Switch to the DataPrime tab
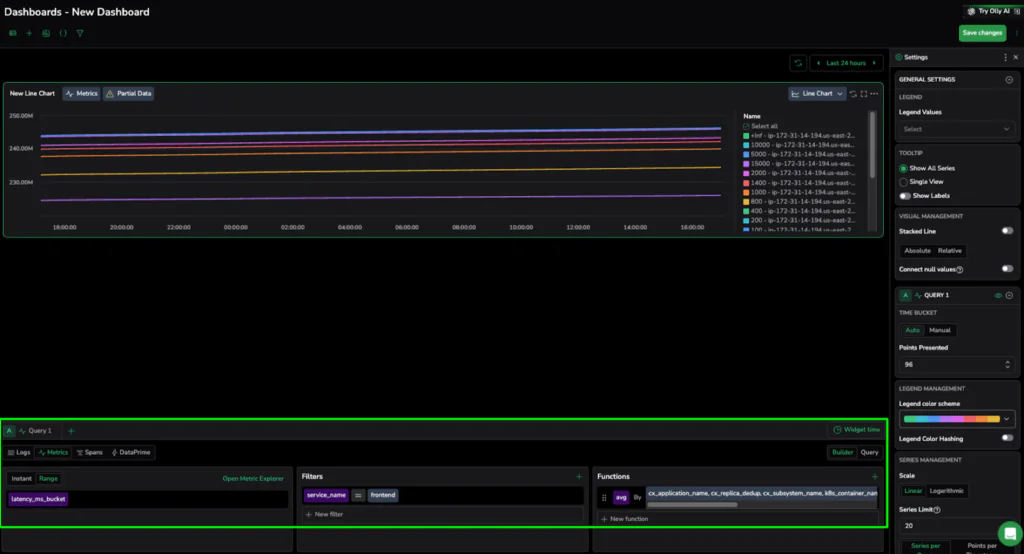Image resolution: width=1024 pixels, height=554 pixels. [x=130, y=453]
